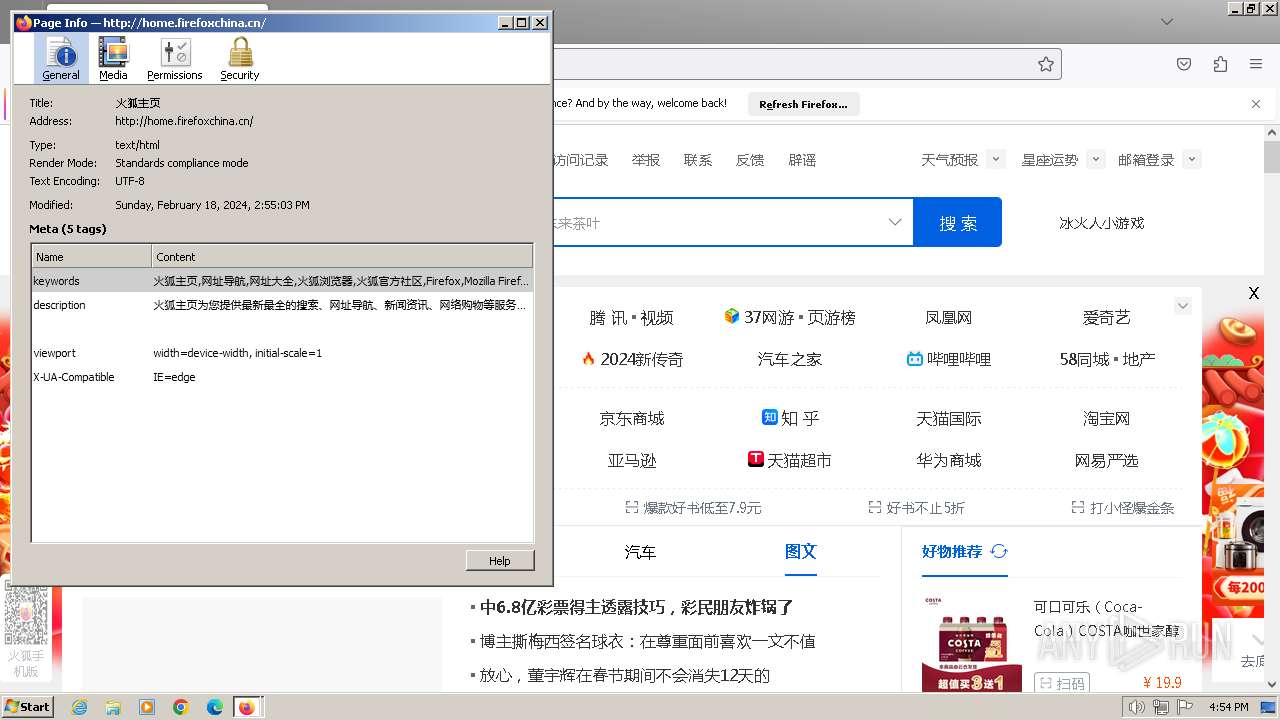Select the X-UA-Compatible meta row
Image resolution: width=1280 pixels, height=720 pixels.
(282, 377)
